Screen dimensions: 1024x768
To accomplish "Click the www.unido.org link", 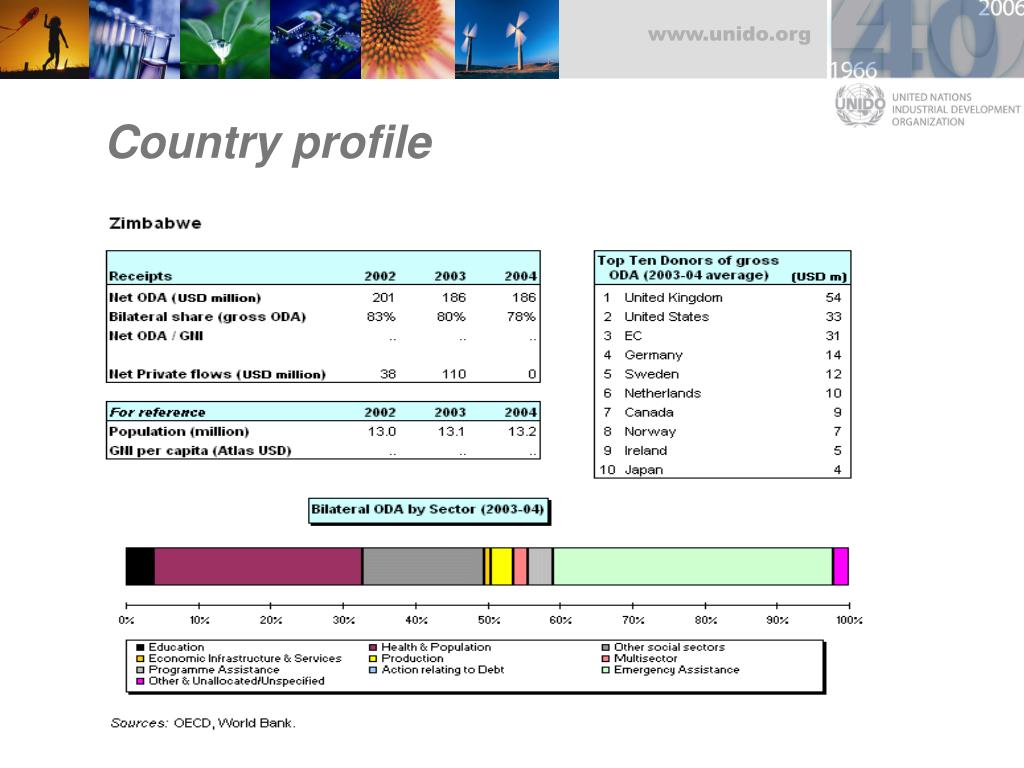I will point(729,35).
